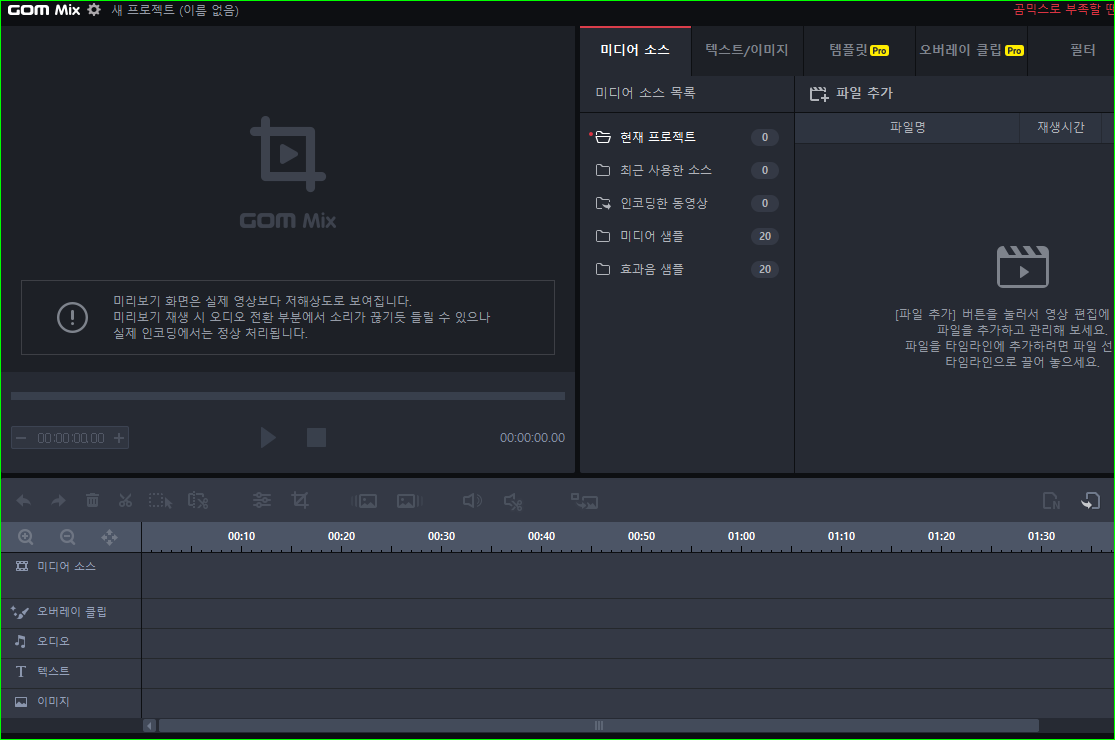Screen dimensions: 1115x740
Task: Open the 템플릿 Pro tab
Action: point(859,50)
